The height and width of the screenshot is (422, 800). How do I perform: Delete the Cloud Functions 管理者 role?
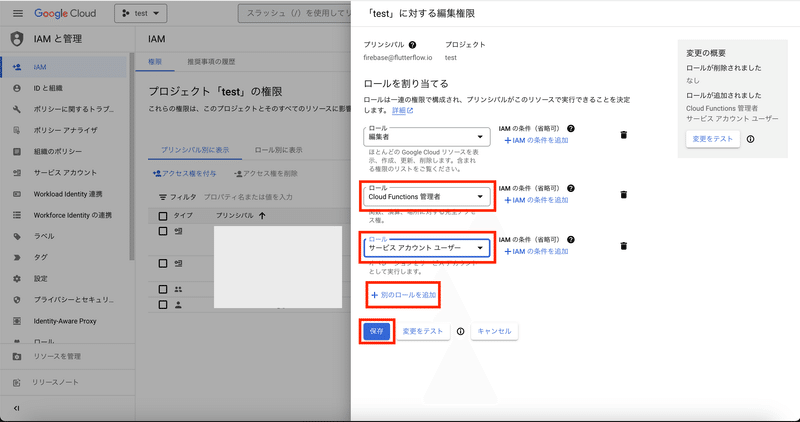(x=623, y=194)
